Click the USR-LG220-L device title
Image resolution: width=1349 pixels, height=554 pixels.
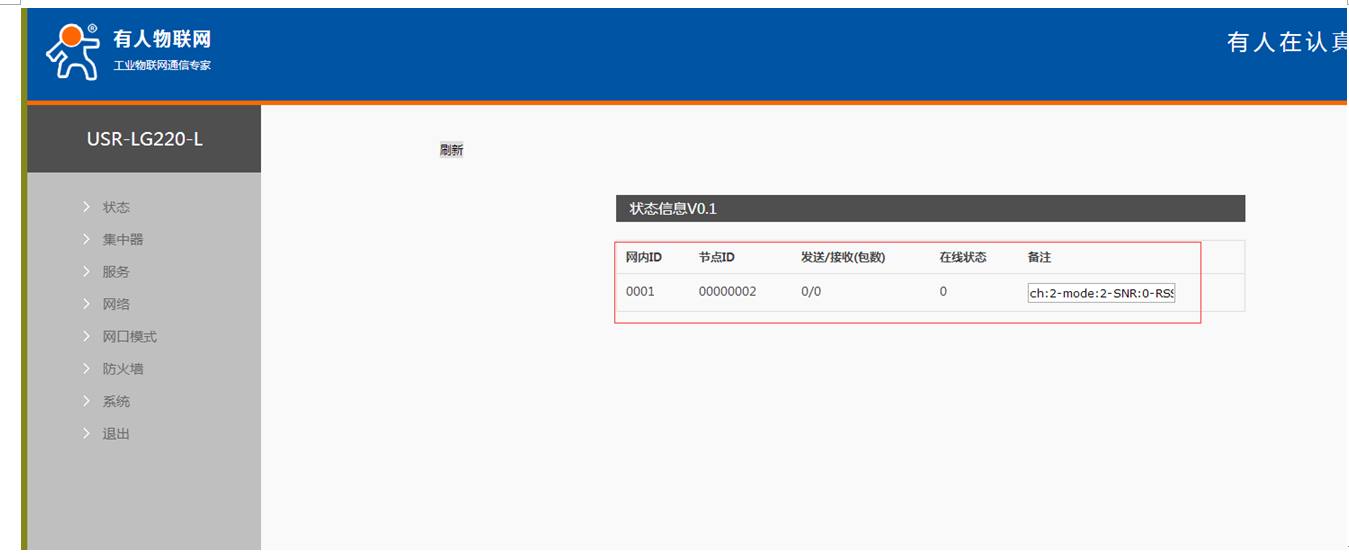(x=145, y=139)
